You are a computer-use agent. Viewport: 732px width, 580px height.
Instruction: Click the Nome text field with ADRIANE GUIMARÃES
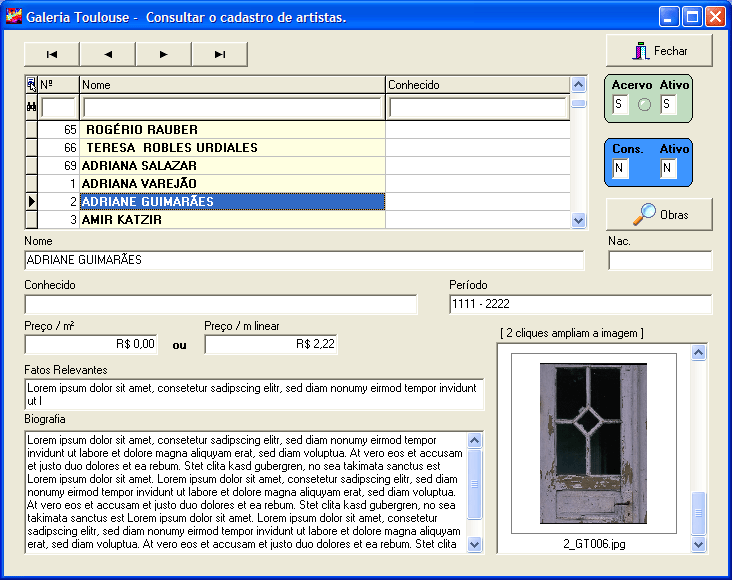[304, 260]
